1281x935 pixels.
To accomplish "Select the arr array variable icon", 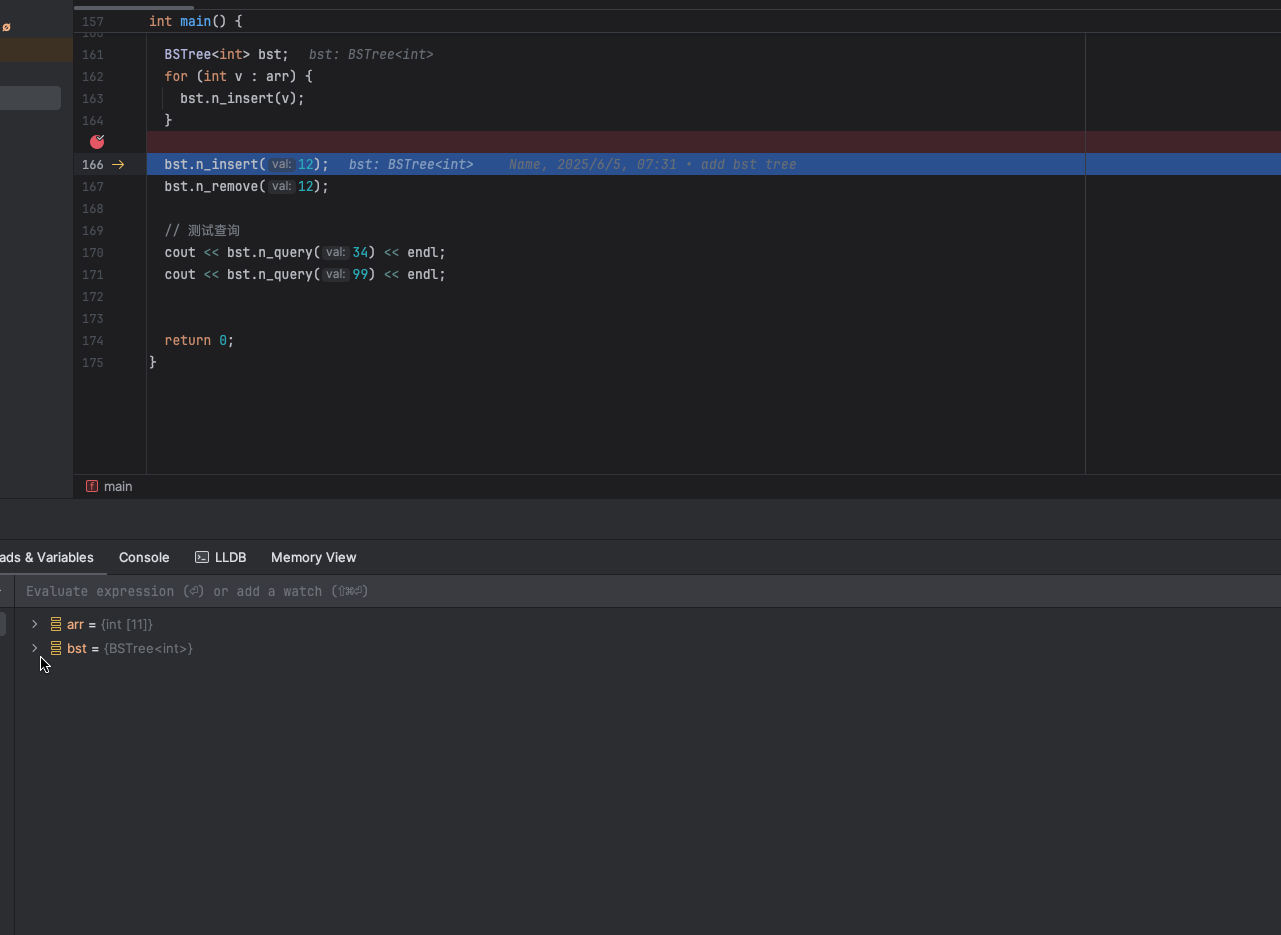I will (x=56, y=624).
